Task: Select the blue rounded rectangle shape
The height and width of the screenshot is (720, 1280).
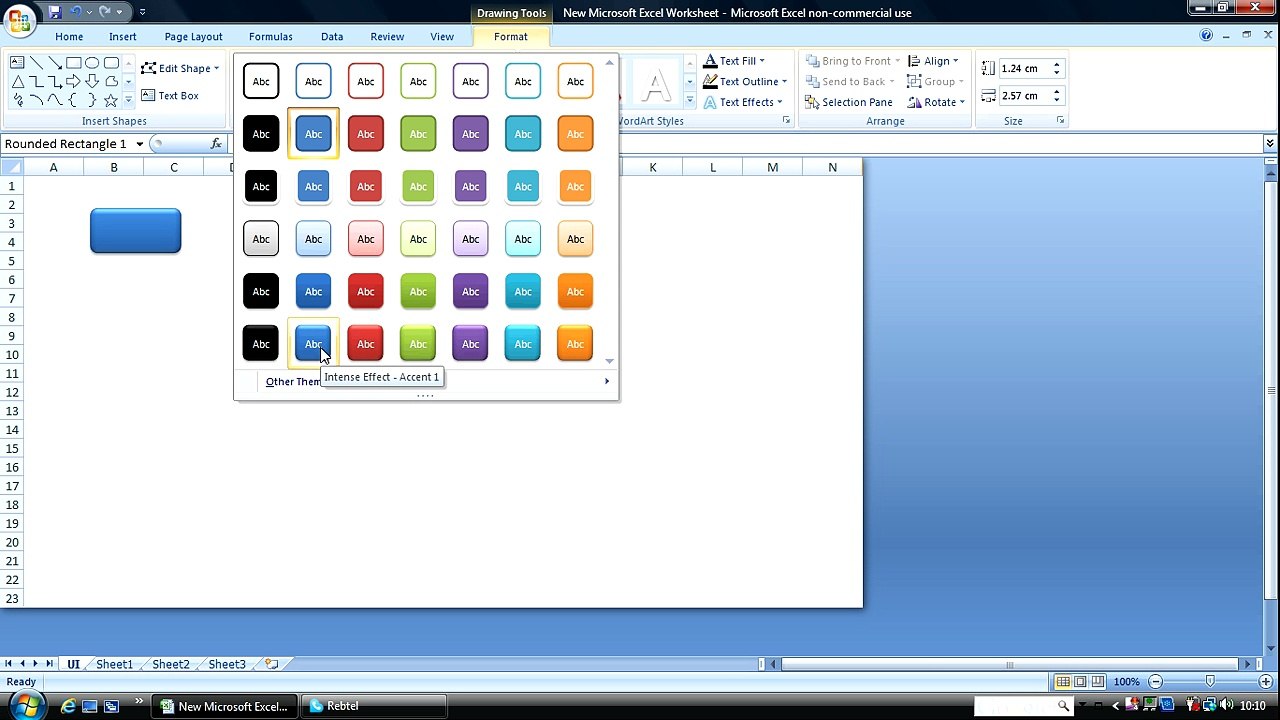Action: (135, 230)
